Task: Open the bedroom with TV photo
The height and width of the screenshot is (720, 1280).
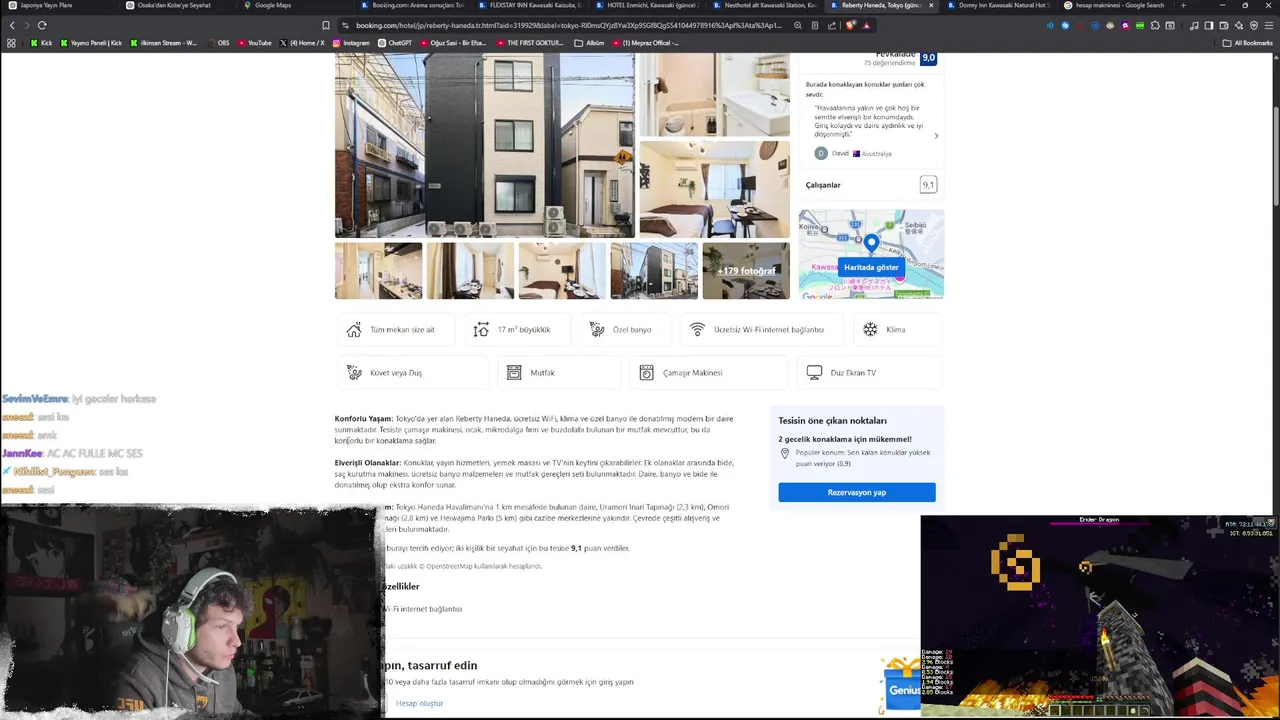Action: [x=714, y=189]
